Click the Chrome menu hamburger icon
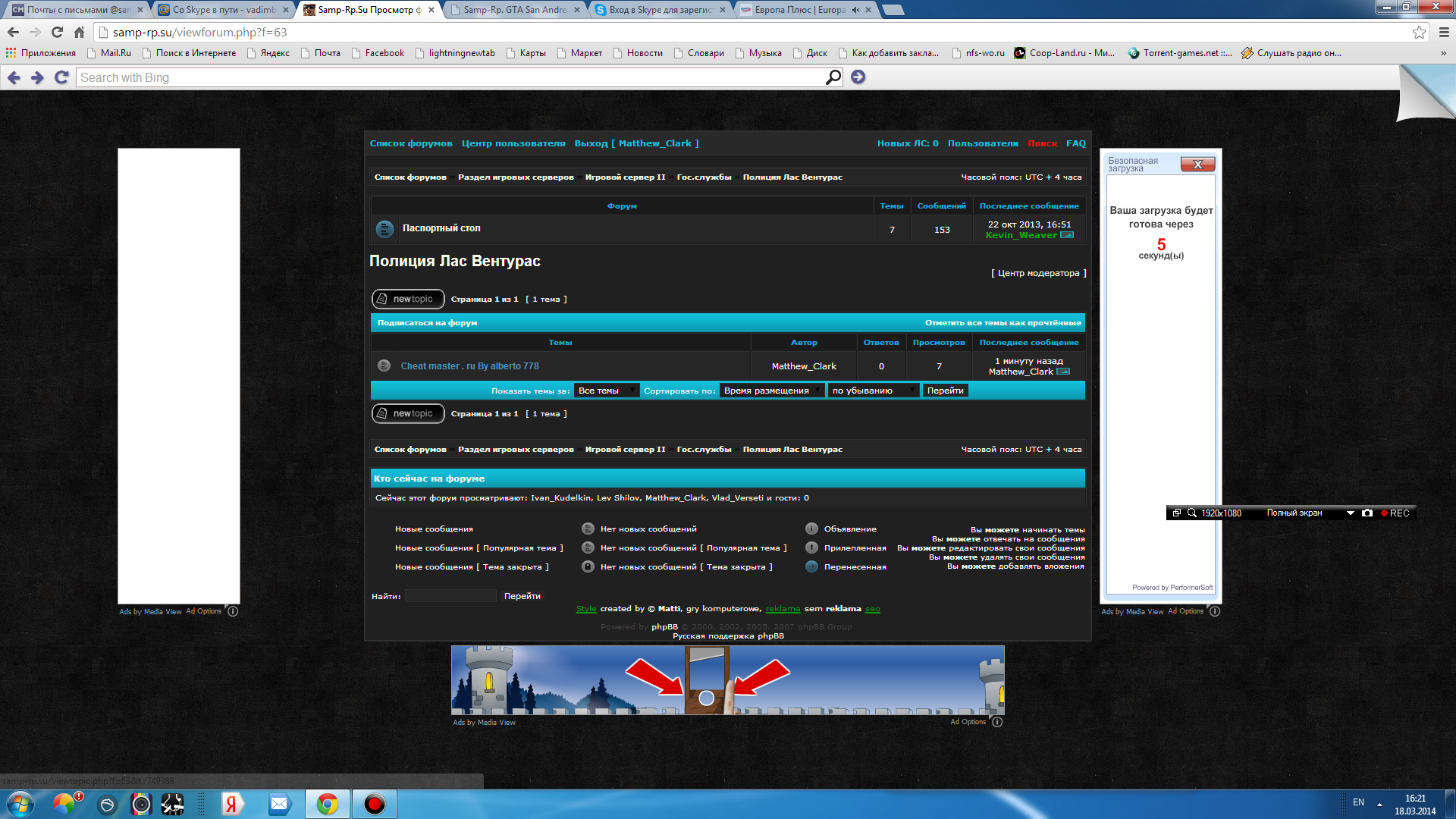Viewport: 1456px width, 819px height. (1444, 32)
